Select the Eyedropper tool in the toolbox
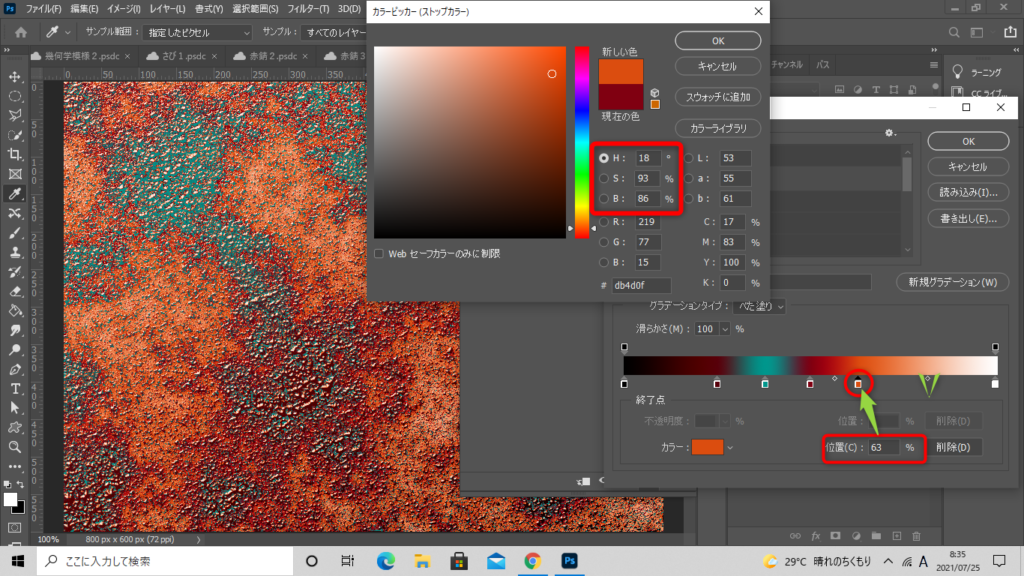Image resolution: width=1024 pixels, height=576 pixels. click(x=14, y=194)
